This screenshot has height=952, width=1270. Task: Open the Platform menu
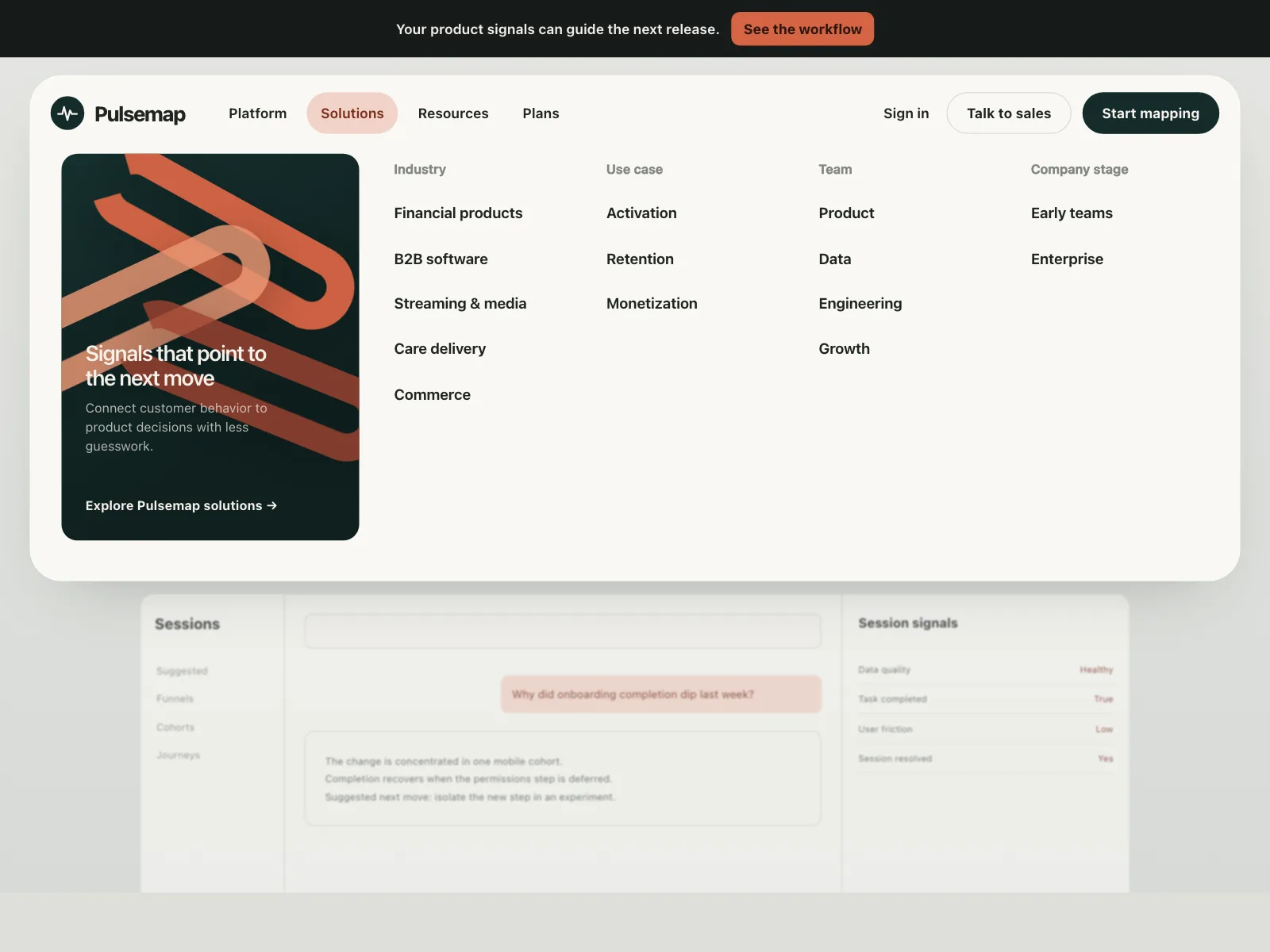coord(258,113)
